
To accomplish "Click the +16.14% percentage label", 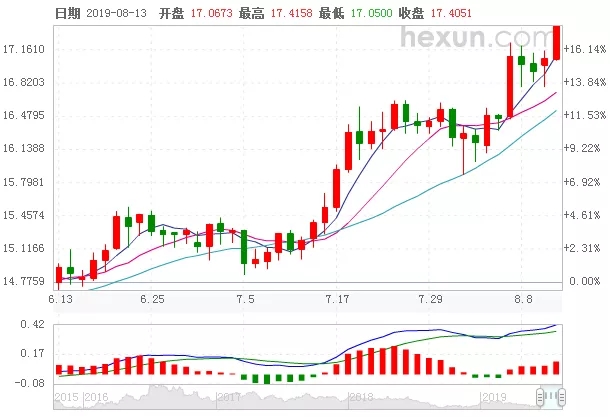I will pos(585,49).
